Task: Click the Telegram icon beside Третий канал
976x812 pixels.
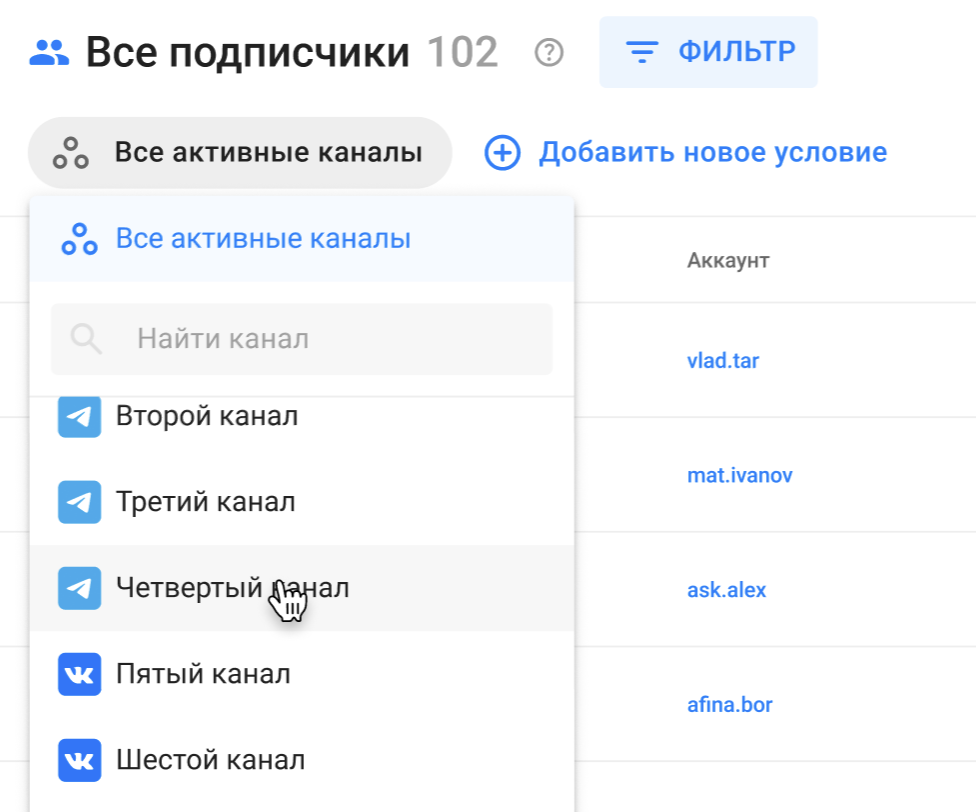Action: 79,502
